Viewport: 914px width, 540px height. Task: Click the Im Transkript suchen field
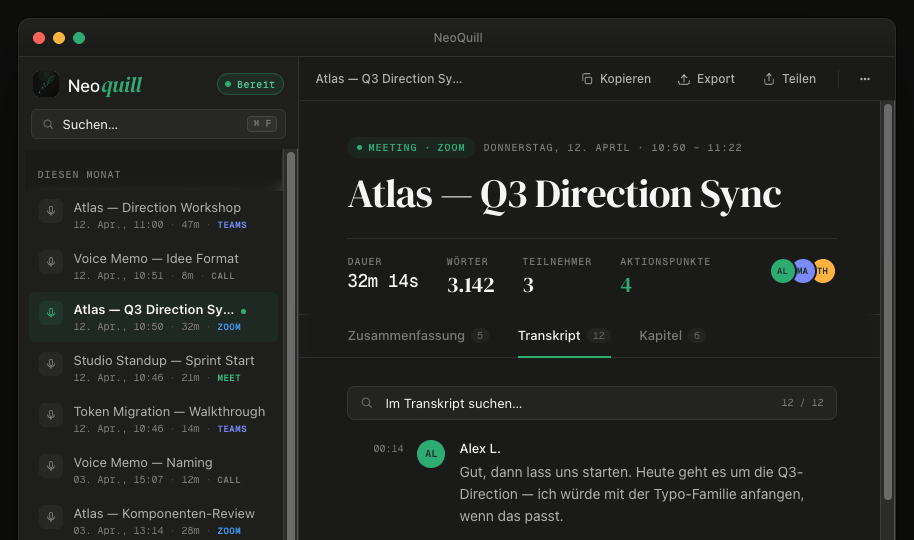[x=592, y=403]
